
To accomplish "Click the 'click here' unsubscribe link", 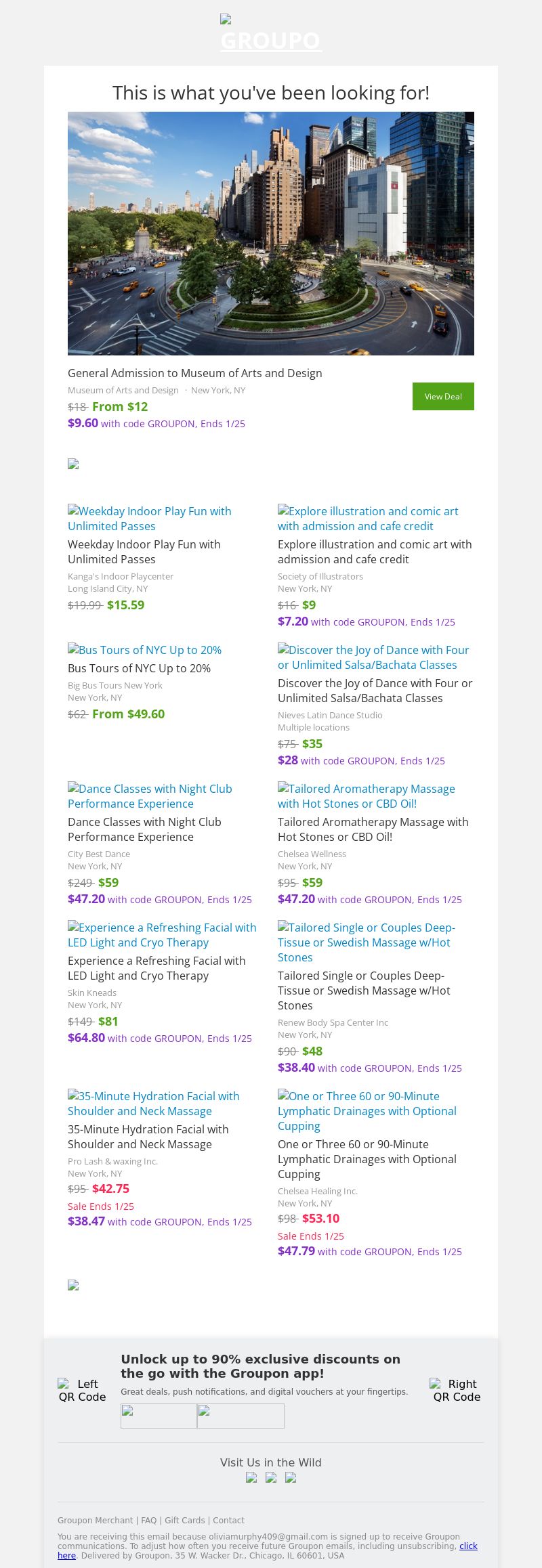I will point(468,1546).
